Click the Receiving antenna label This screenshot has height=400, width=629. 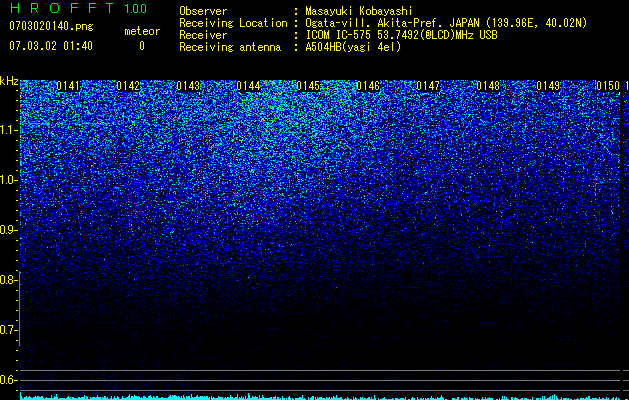point(230,47)
